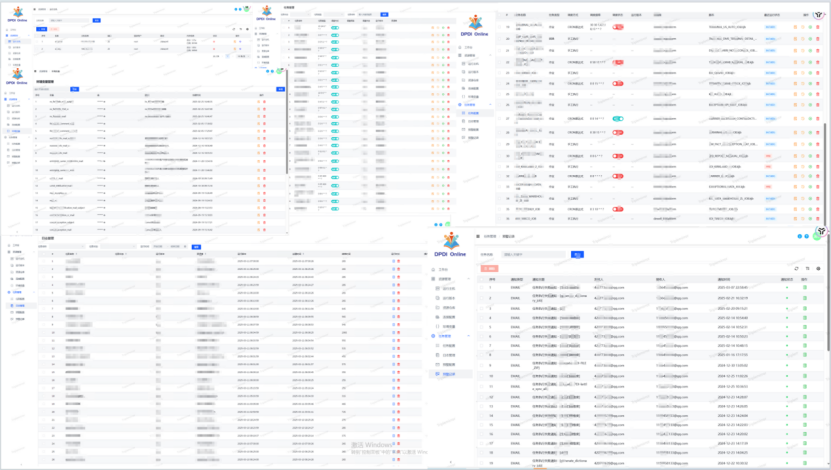Tick the checkbox for EMAIL row 4

click(x=482, y=318)
